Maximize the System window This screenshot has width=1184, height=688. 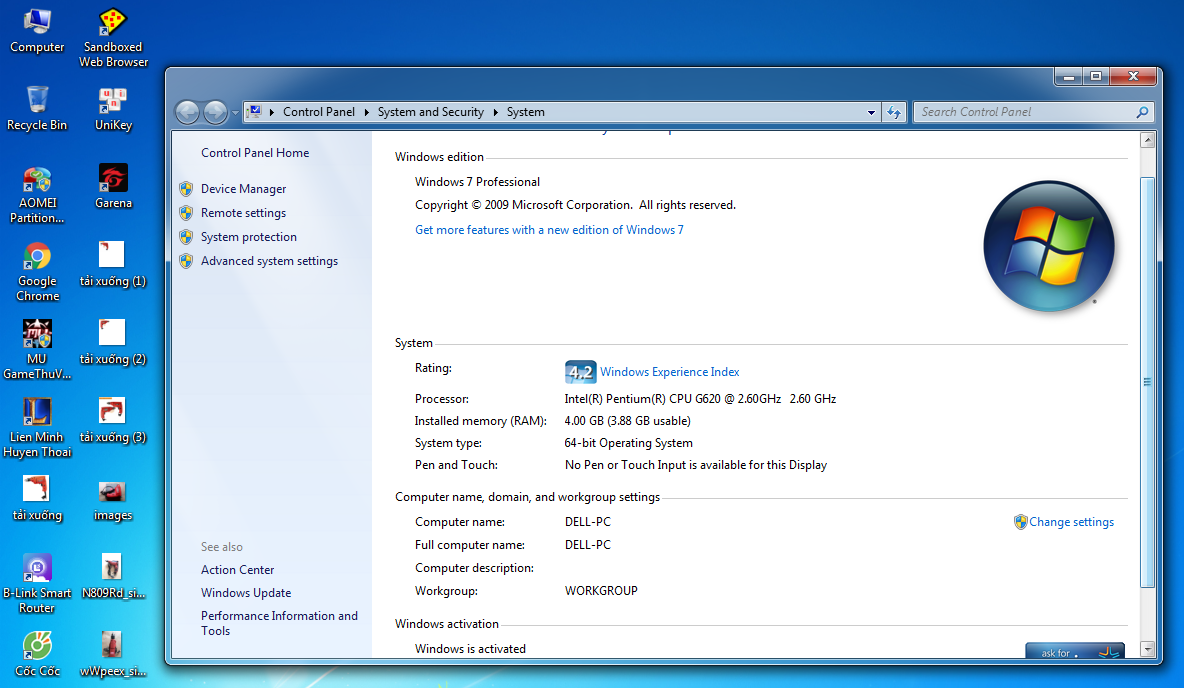(1096, 76)
